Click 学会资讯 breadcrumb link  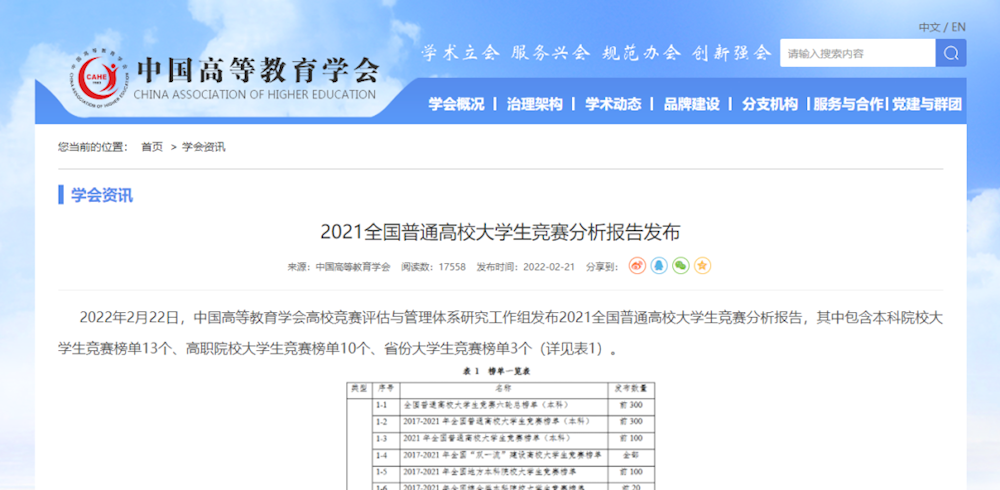[x=203, y=147]
